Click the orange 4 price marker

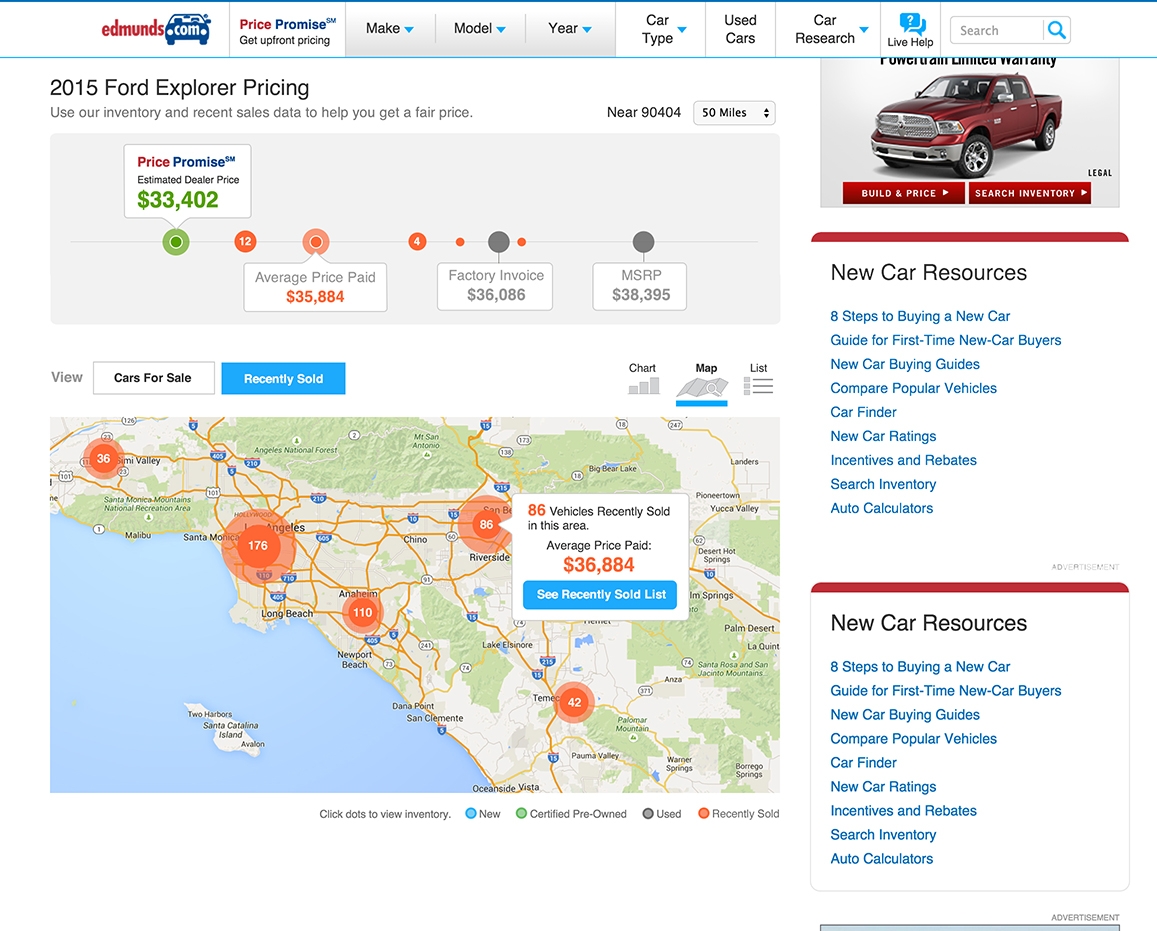click(x=417, y=241)
